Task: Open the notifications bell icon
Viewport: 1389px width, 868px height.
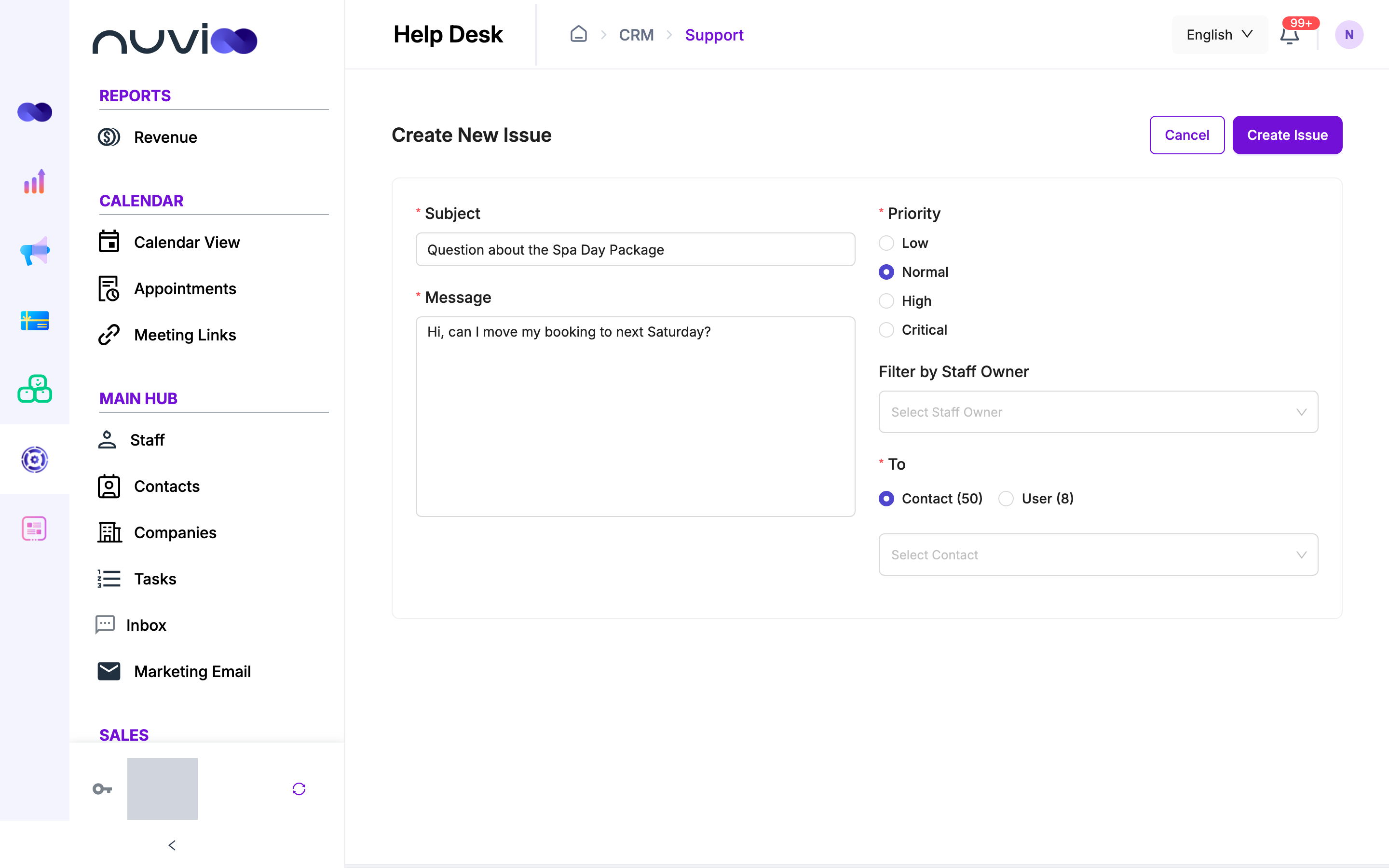Action: [1289, 35]
